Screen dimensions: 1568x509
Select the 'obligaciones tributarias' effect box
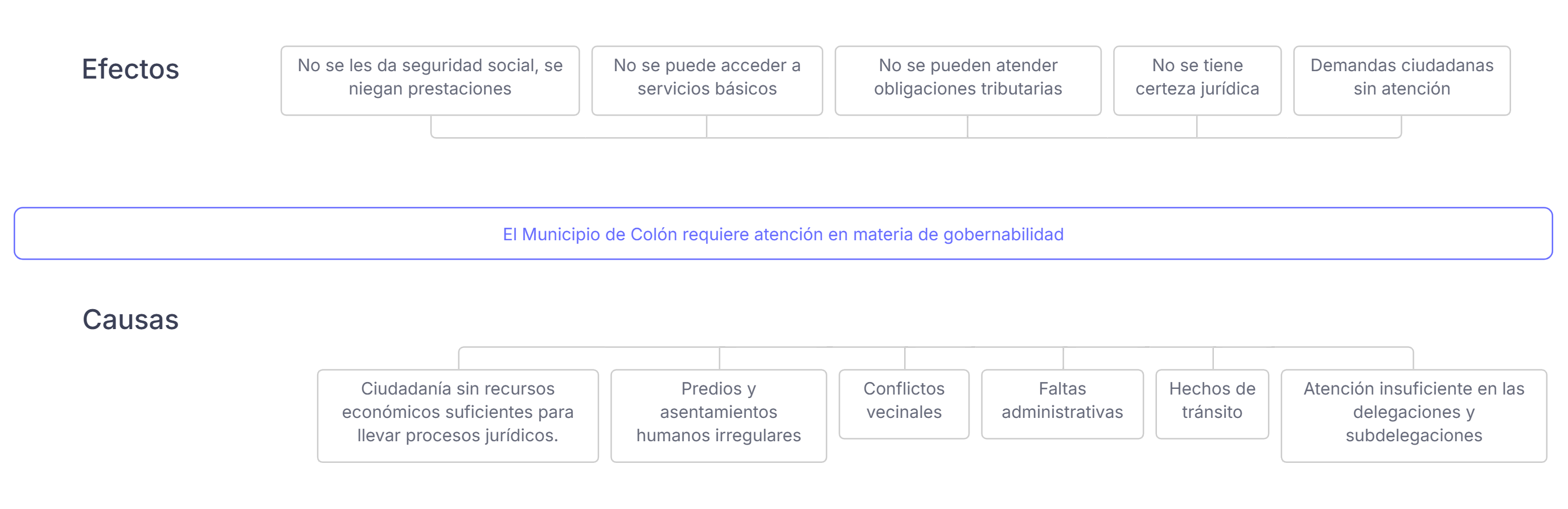tap(967, 80)
